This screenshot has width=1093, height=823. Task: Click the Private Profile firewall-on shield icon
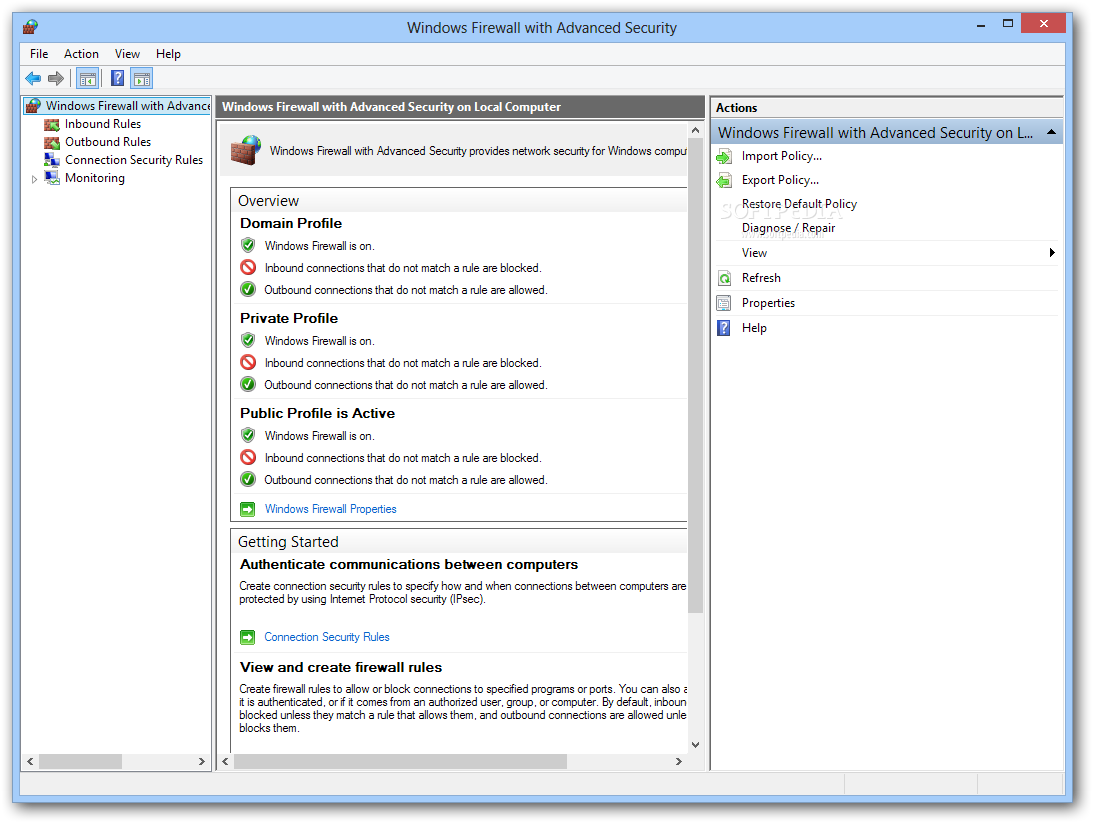coord(248,340)
